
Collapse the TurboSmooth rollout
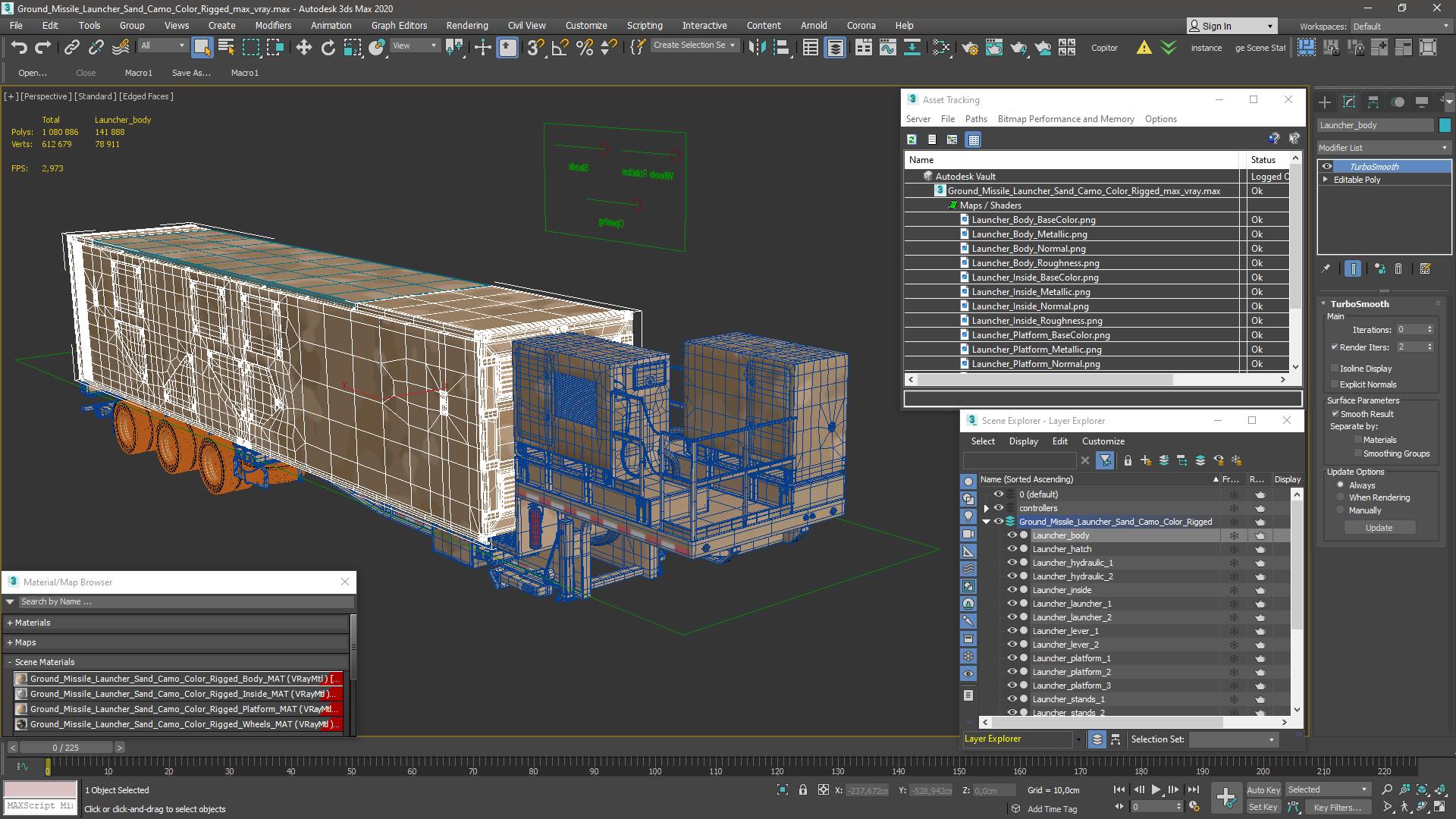pyautogui.click(x=1323, y=304)
